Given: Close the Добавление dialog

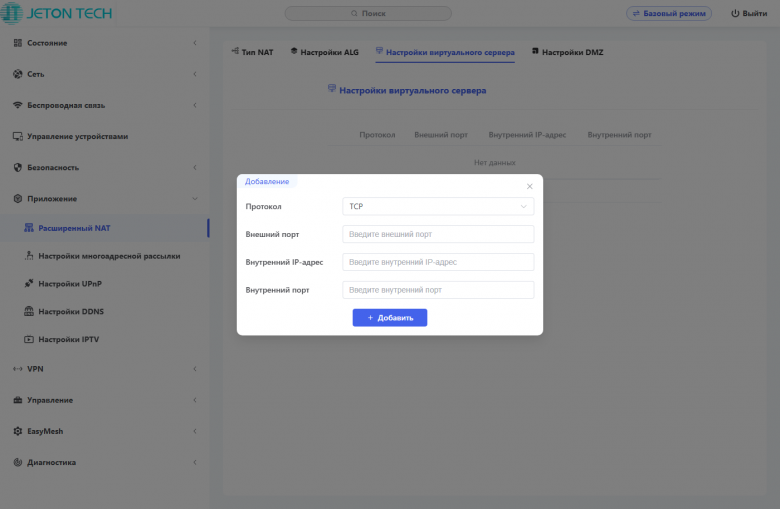Looking at the screenshot, I should tap(530, 186).
